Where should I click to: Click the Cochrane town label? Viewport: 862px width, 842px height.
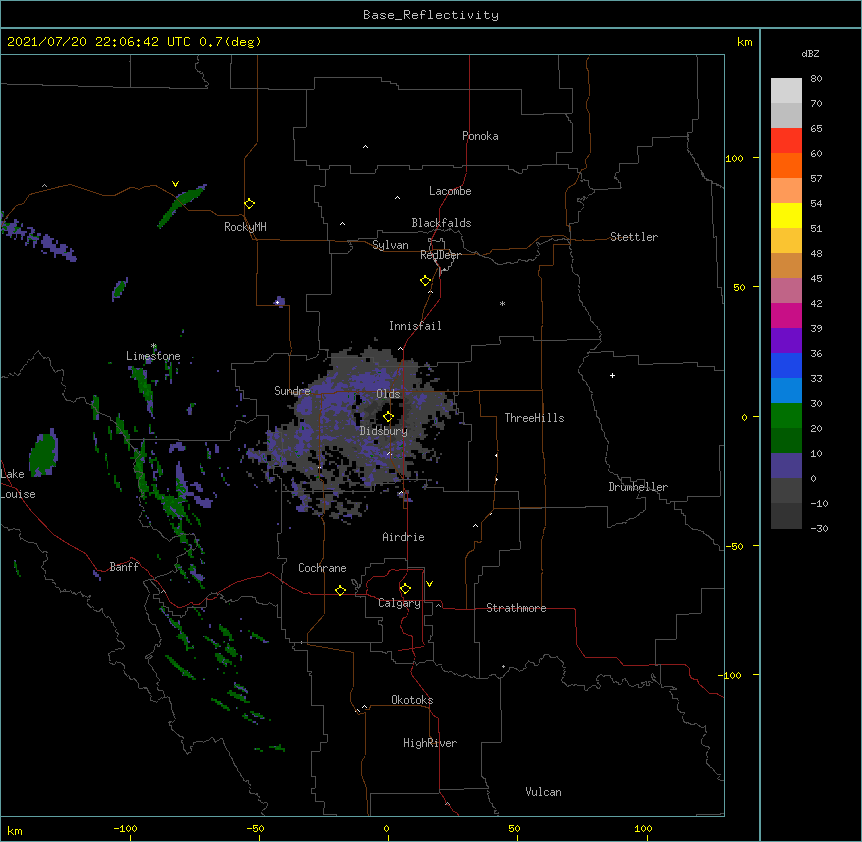322,568
